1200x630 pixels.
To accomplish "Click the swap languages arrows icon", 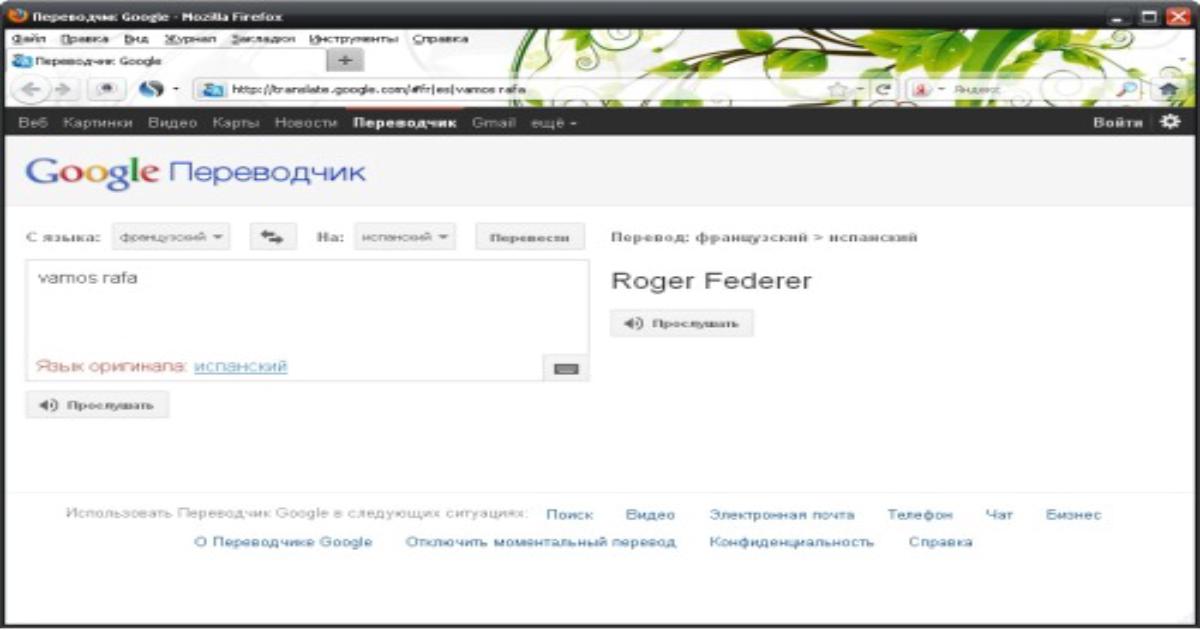I will click(272, 237).
